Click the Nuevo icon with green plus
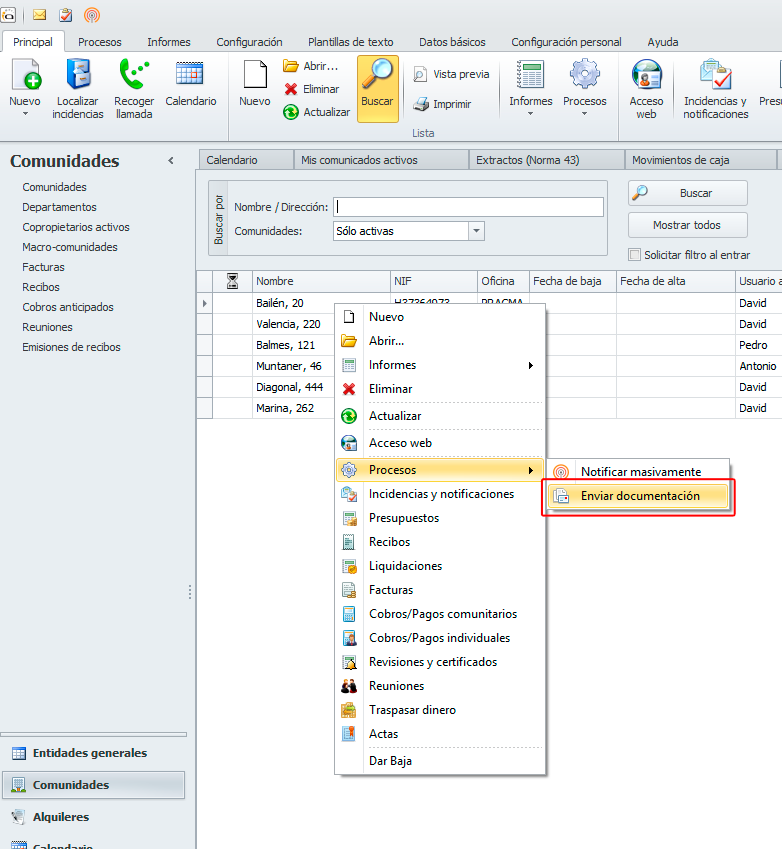 (x=25, y=75)
